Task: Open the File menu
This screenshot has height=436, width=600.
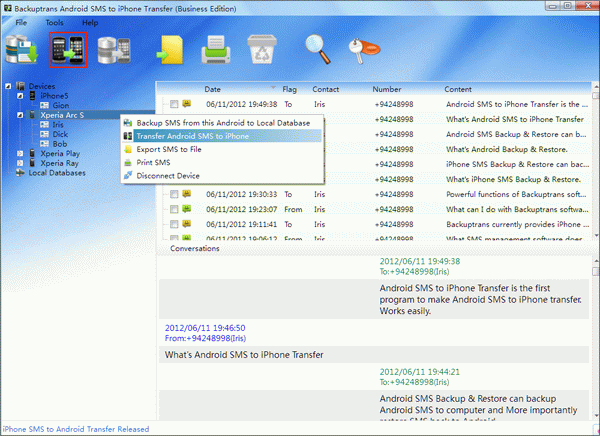Action: pos(21,23)
